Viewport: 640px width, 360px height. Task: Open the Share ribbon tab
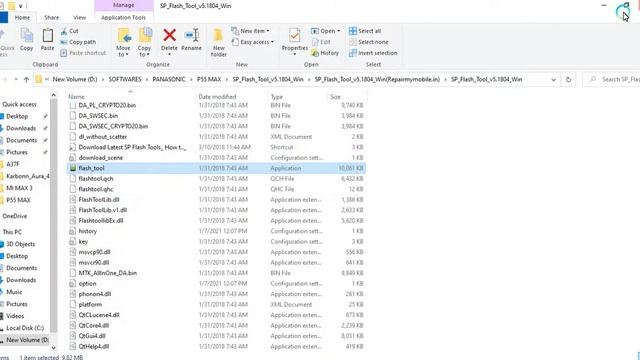click(52, 18)
